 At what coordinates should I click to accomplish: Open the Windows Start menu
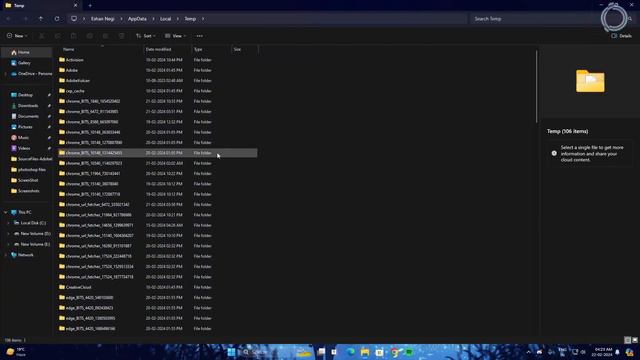[x=231, y=352]
